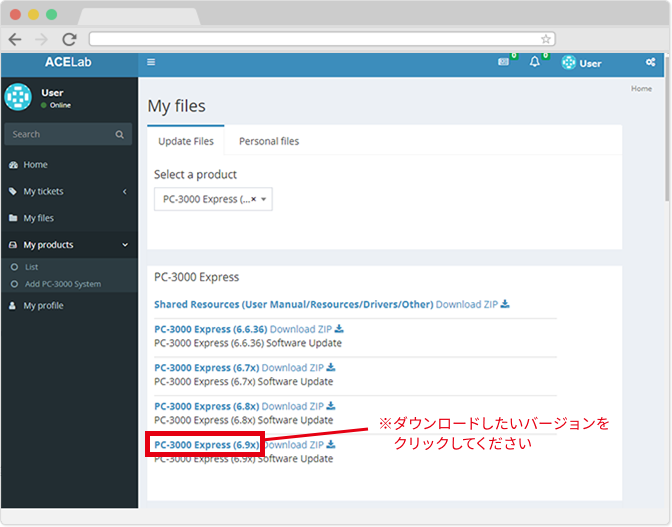Expand the My tickets chevron
The image size is (672, 527).
coord(125,192)
